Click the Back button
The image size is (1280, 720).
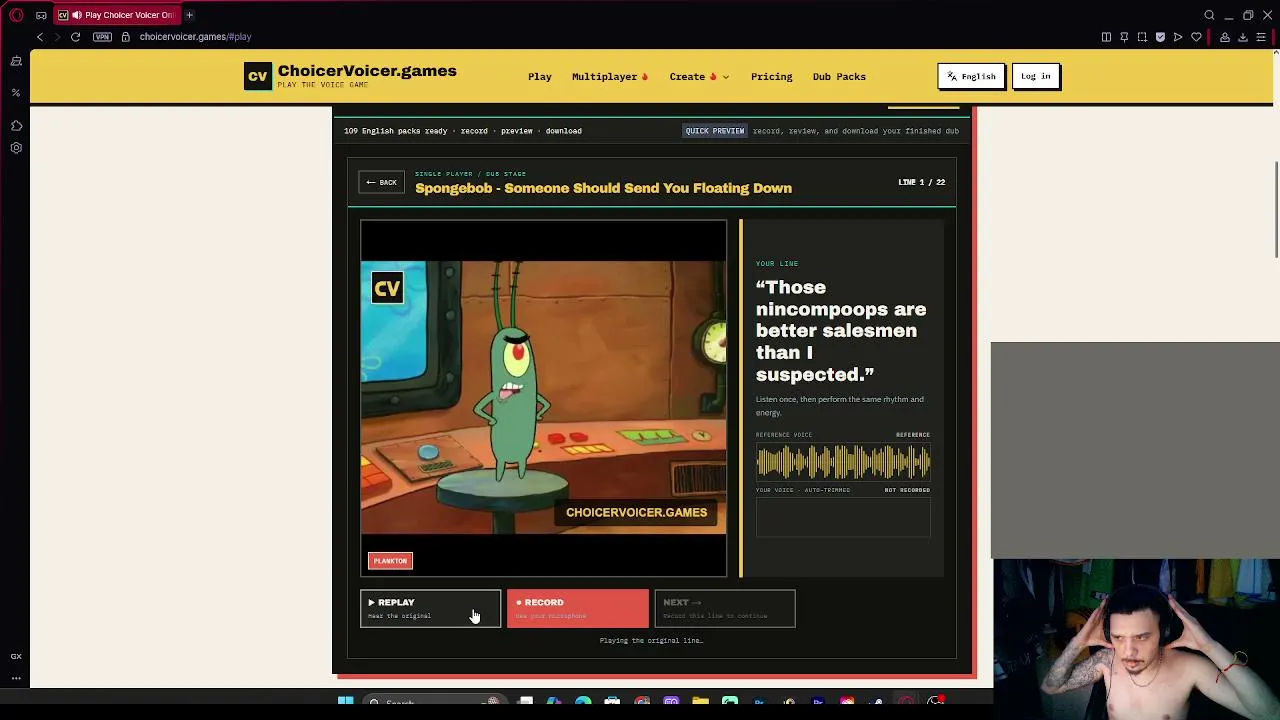point(382,182)
